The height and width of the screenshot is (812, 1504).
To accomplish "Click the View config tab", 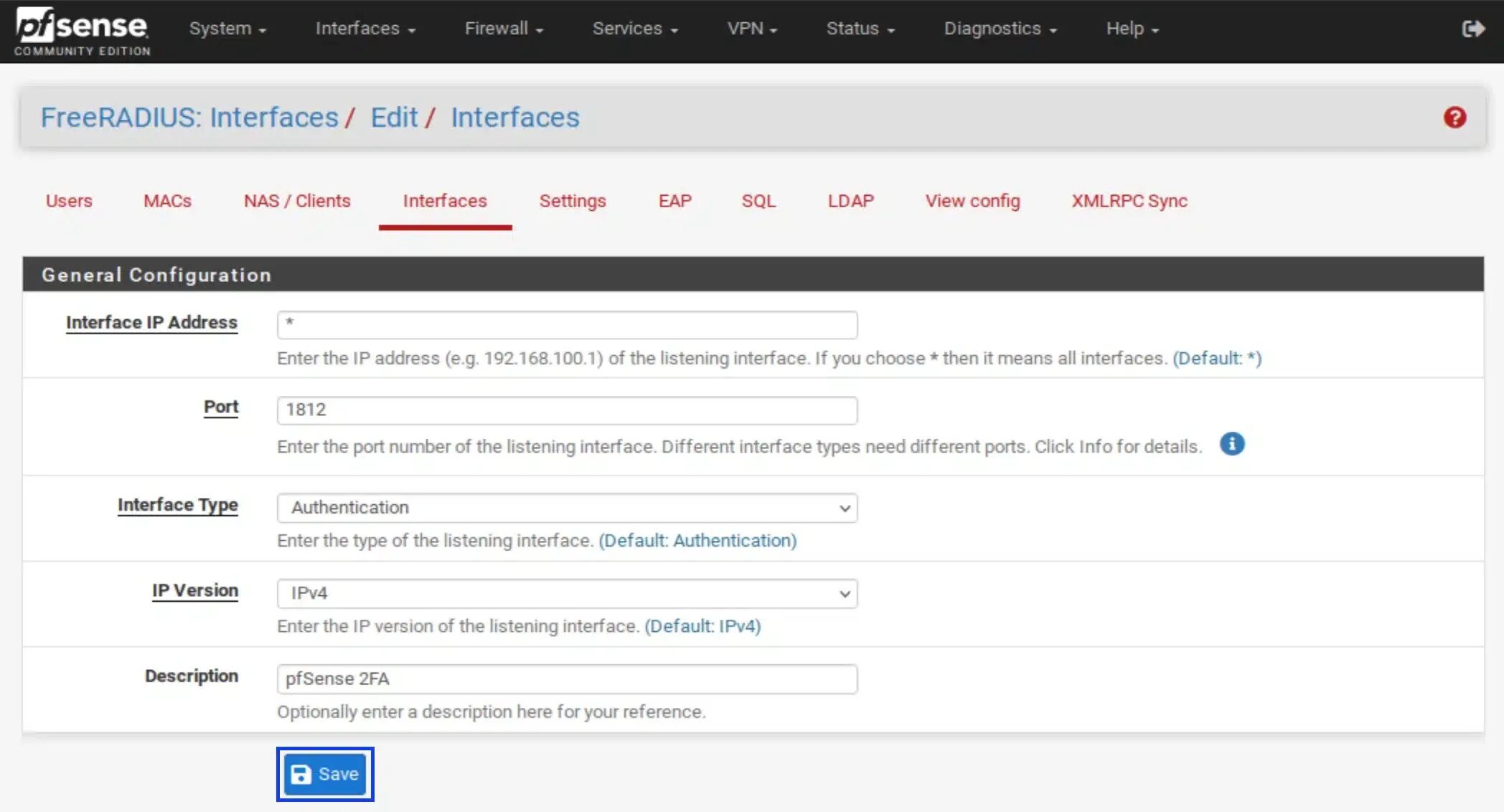I will point(972,201).
